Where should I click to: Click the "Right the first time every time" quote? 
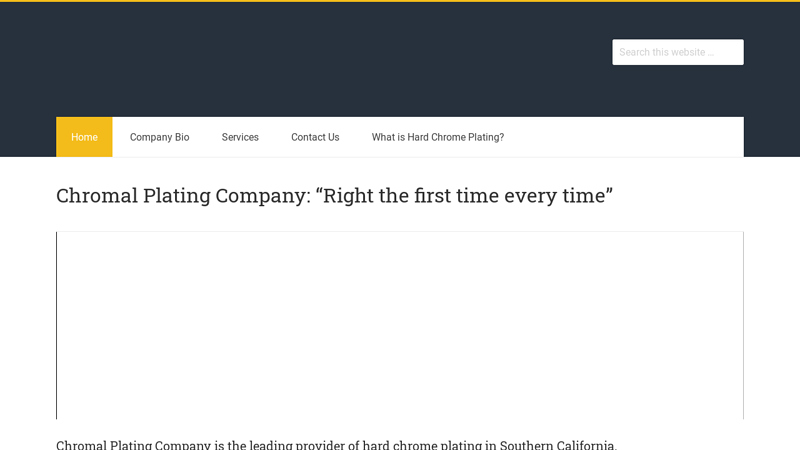pos(464,195)
